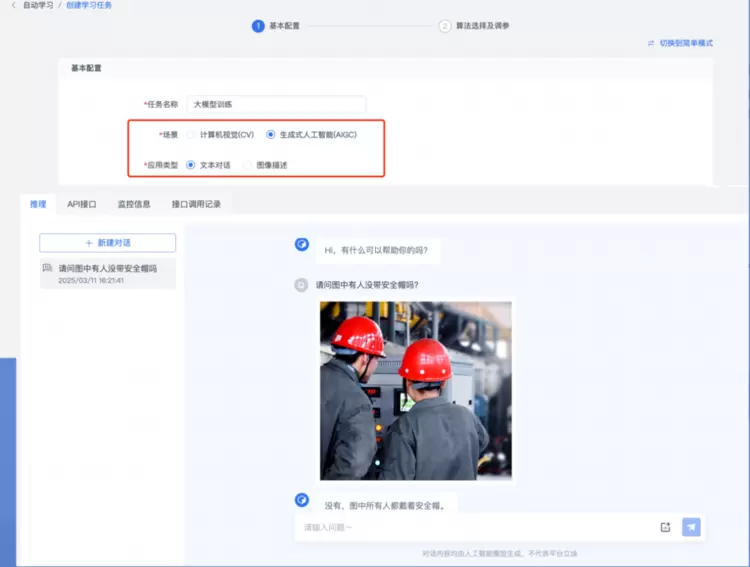This screenshot has width=750, height=567.
Task: Click the step 1 基本配置 circle indicator
Action: click(x=258, y=26)
